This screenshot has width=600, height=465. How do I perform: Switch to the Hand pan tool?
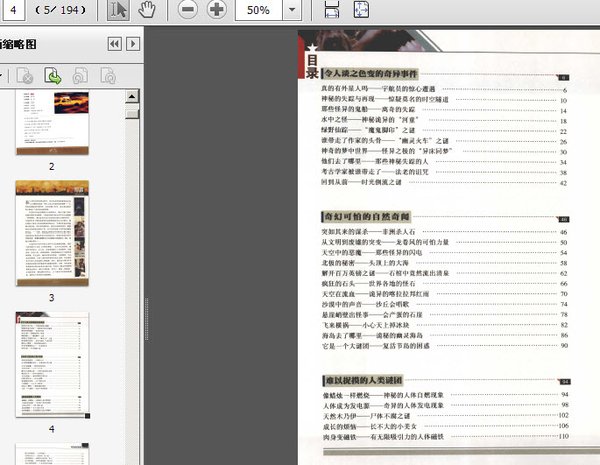pyautogui.click(x=147, y=10)
